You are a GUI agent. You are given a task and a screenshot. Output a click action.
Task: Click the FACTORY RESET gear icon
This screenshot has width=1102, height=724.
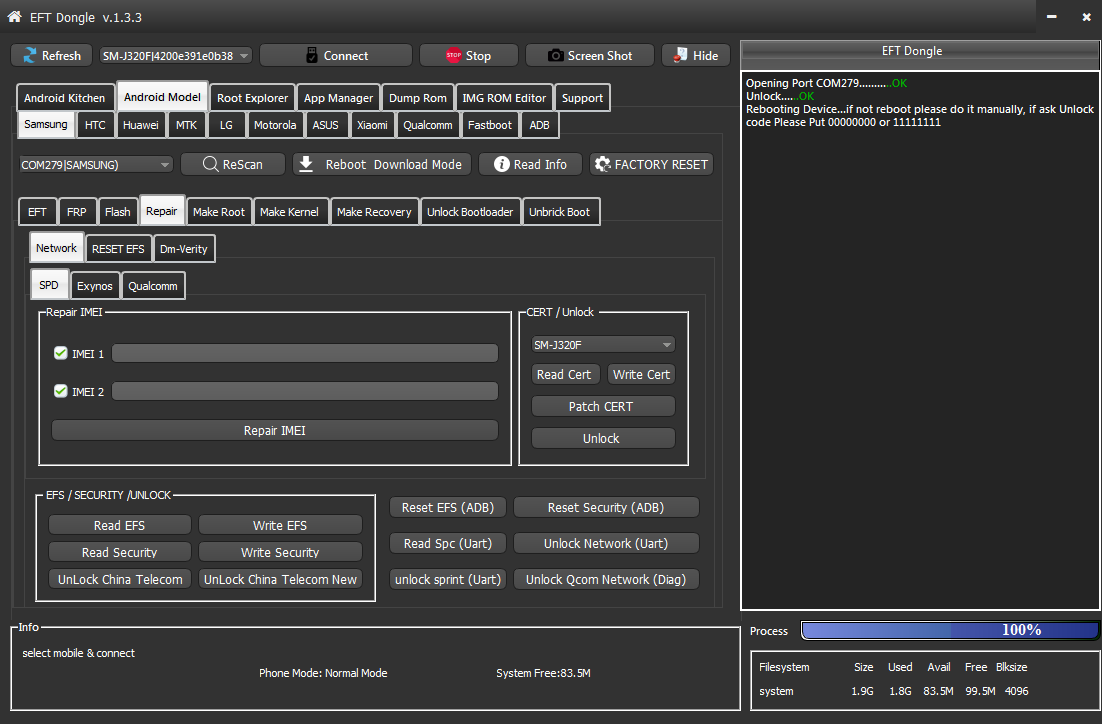pos(602,164)
